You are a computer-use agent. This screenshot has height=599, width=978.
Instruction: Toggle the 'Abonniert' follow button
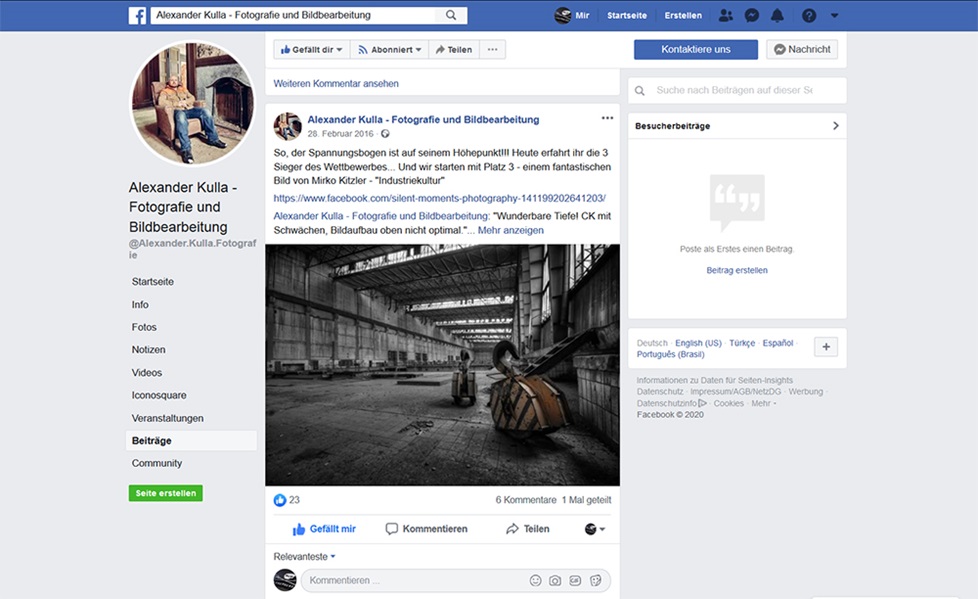[389, 50]
